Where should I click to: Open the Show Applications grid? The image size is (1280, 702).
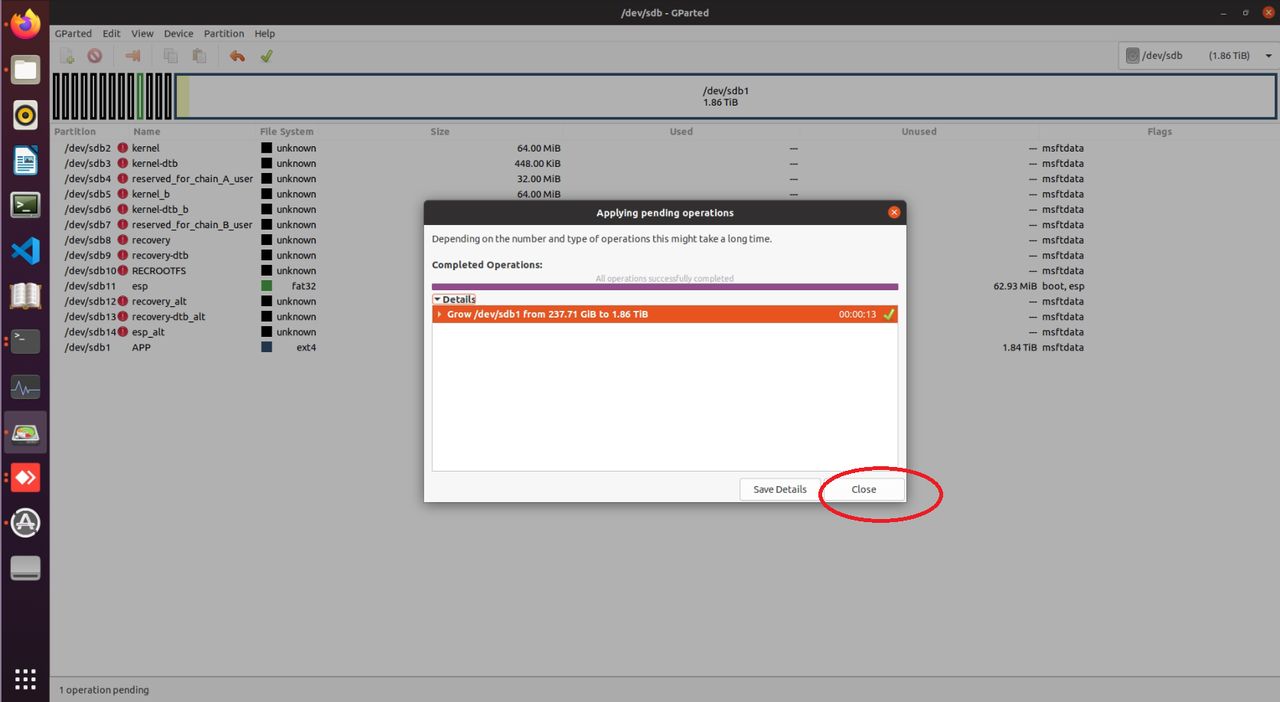point(25,679)
